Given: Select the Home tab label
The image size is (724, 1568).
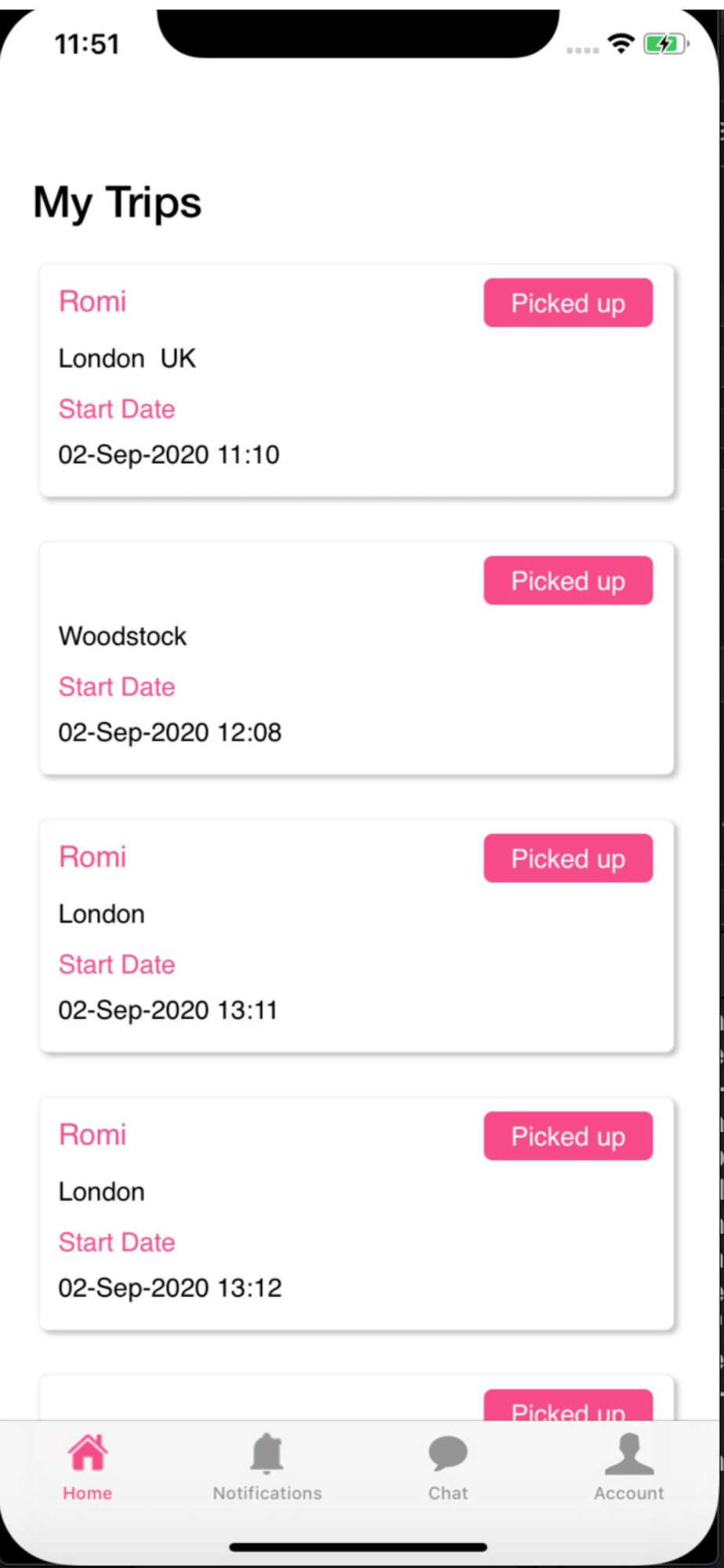Looking at the screenshot, I should (x=88, y=1493).
